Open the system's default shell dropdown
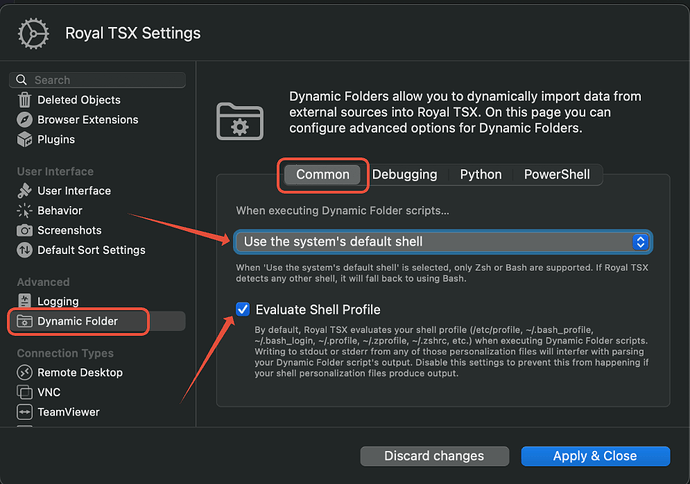The height and width of the screenshot is (484, 690). click(443, 242)
